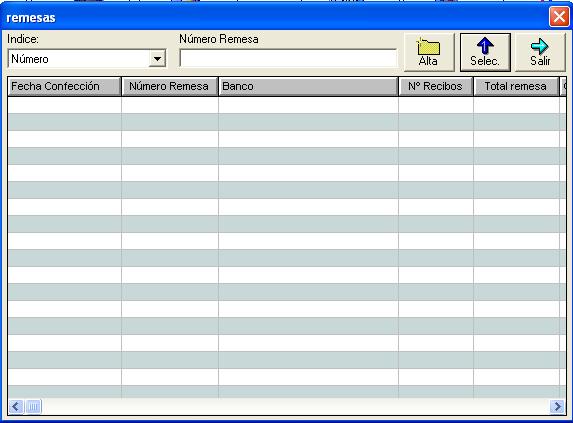
Task: Sort by Fecha Confección column header
Action: tap(64, 87)
